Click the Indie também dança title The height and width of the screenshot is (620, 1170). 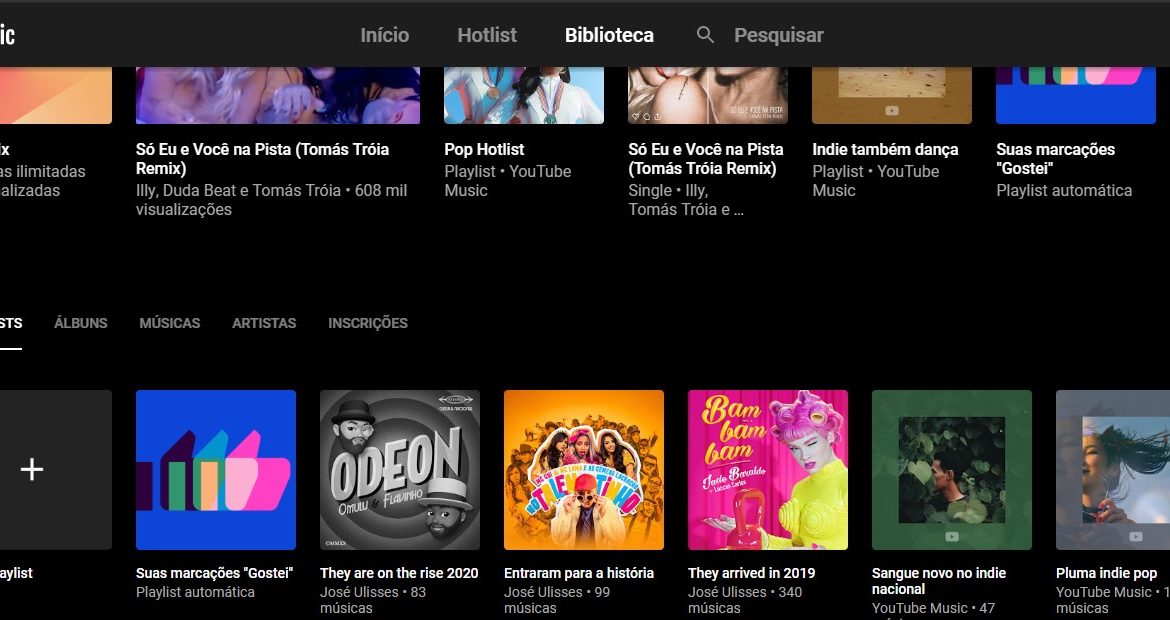(885, 149)
